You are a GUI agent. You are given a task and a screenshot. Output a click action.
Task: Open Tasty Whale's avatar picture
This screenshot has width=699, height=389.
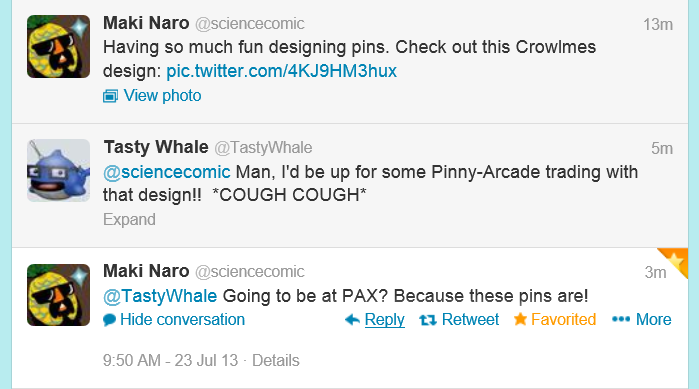(x=58, y=171)
